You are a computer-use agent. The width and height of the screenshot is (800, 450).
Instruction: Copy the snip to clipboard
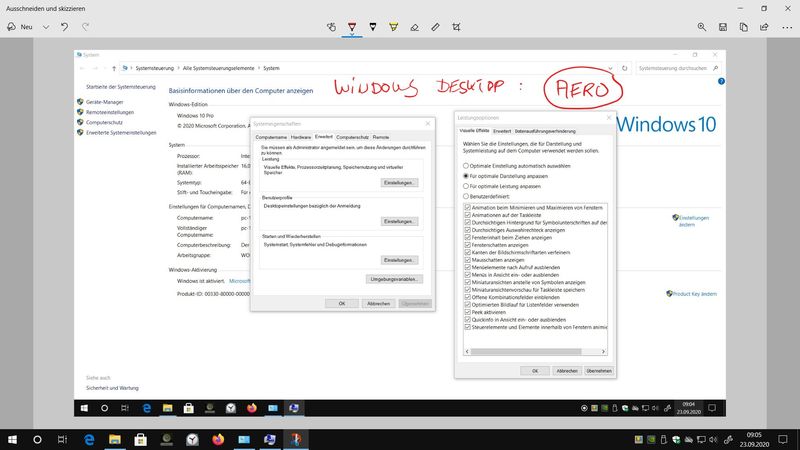click(744, 27)
